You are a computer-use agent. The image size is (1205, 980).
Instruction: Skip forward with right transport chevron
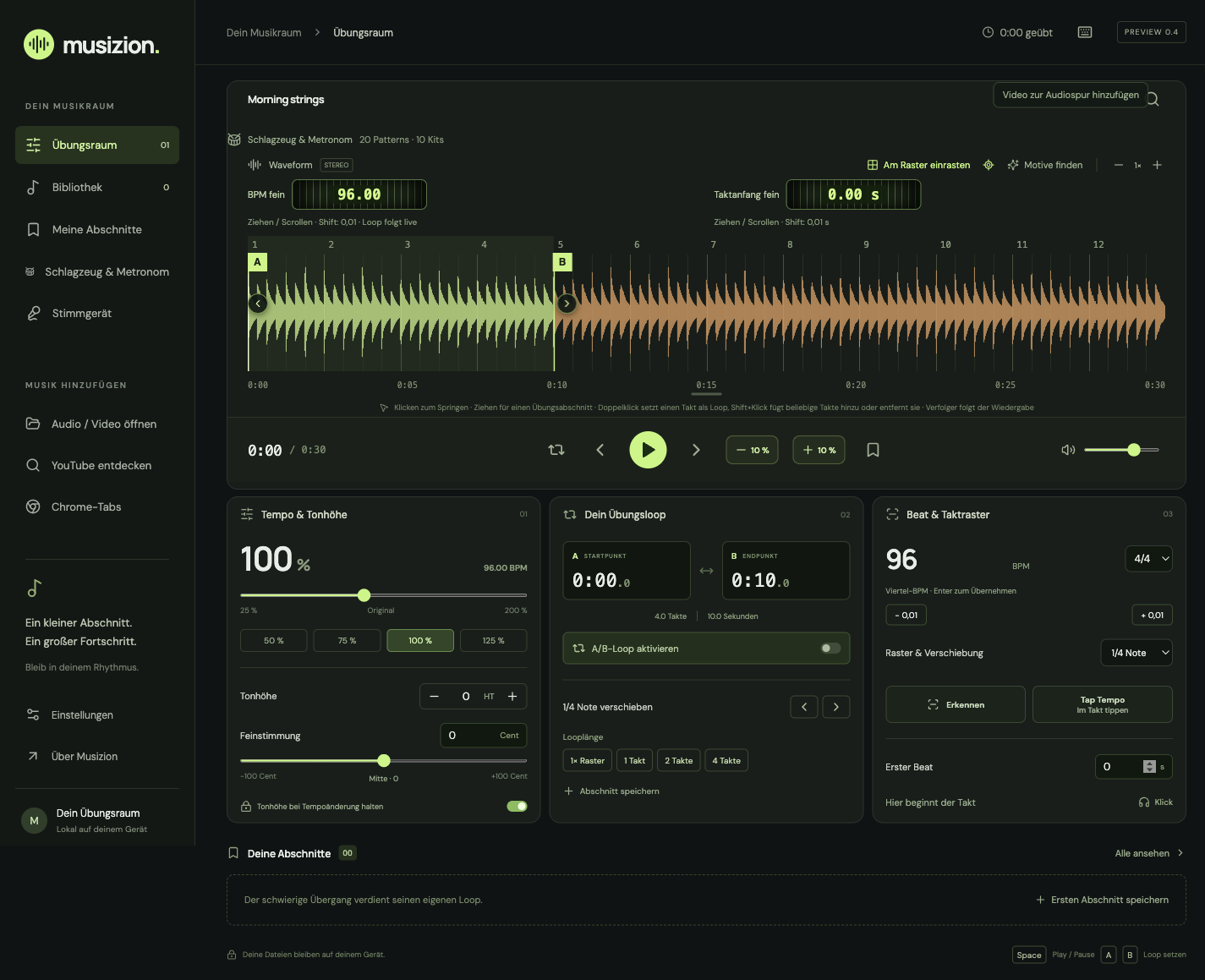[696, 450]
